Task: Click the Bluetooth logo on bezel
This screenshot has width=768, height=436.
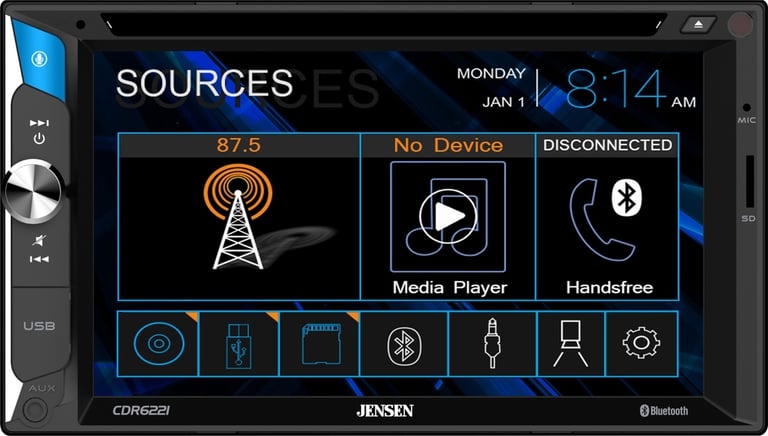Action: coord(664,411)
